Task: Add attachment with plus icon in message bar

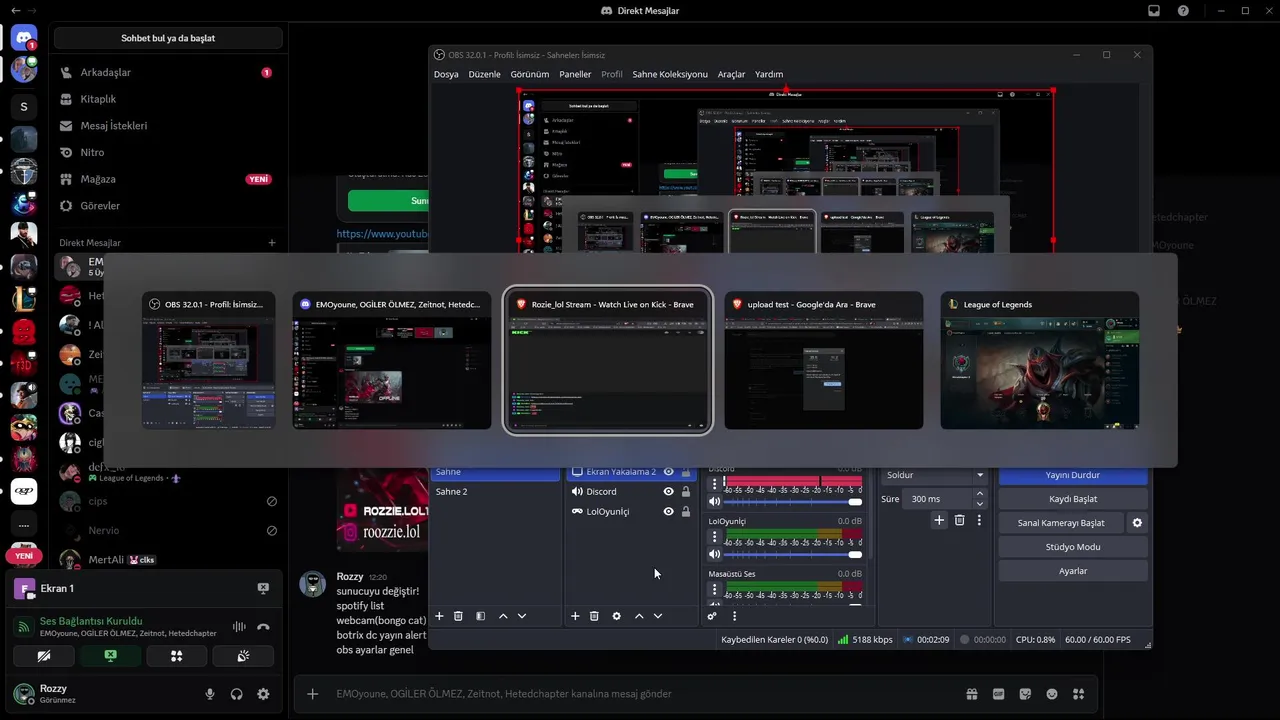Action: click(313, 694)
